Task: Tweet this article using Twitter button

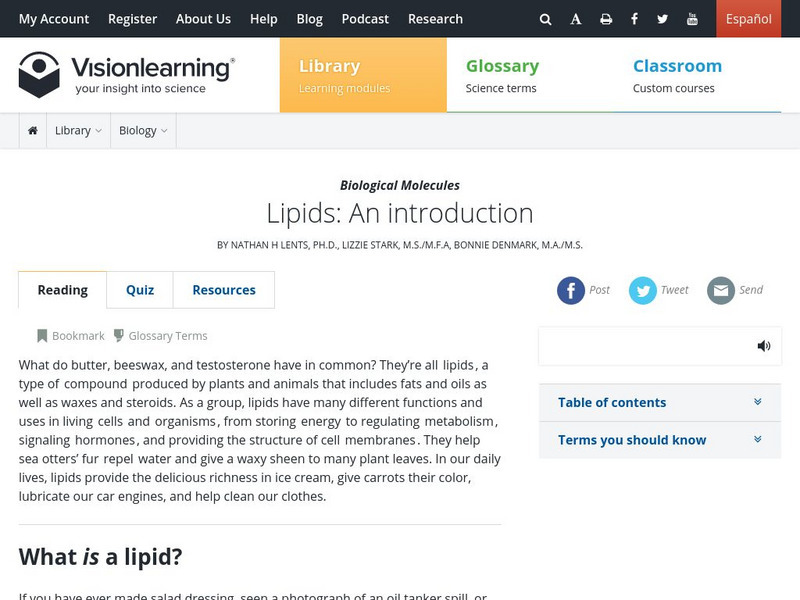Action: click(x=643, y=290)
